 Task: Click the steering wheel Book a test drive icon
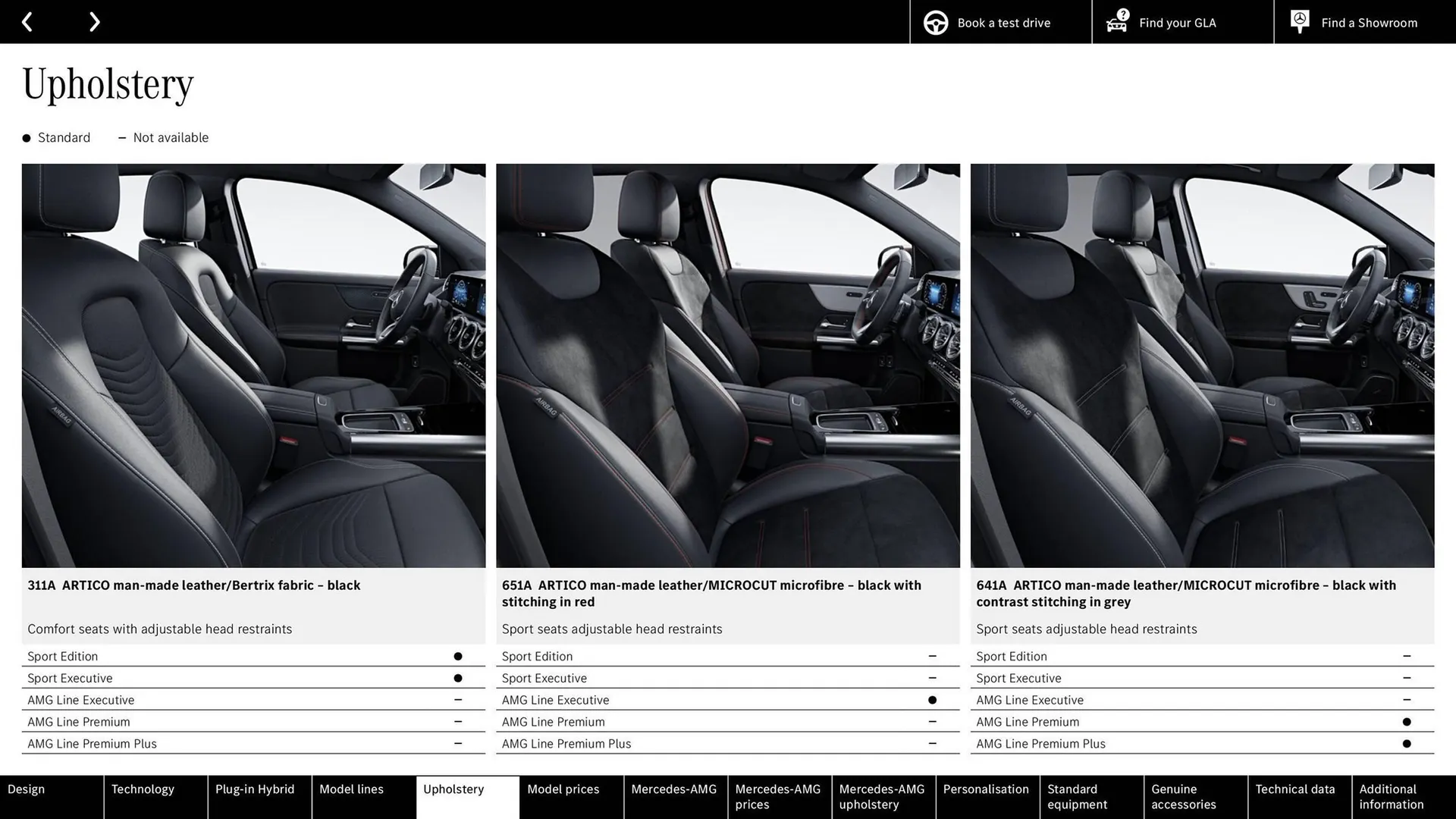click(935, 22)
